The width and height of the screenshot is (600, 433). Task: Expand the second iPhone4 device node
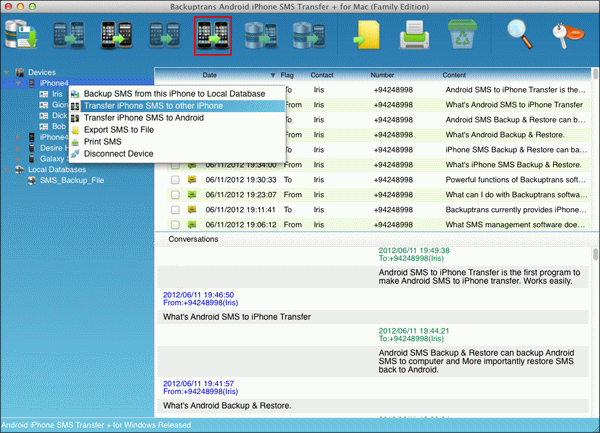point(18,137)
